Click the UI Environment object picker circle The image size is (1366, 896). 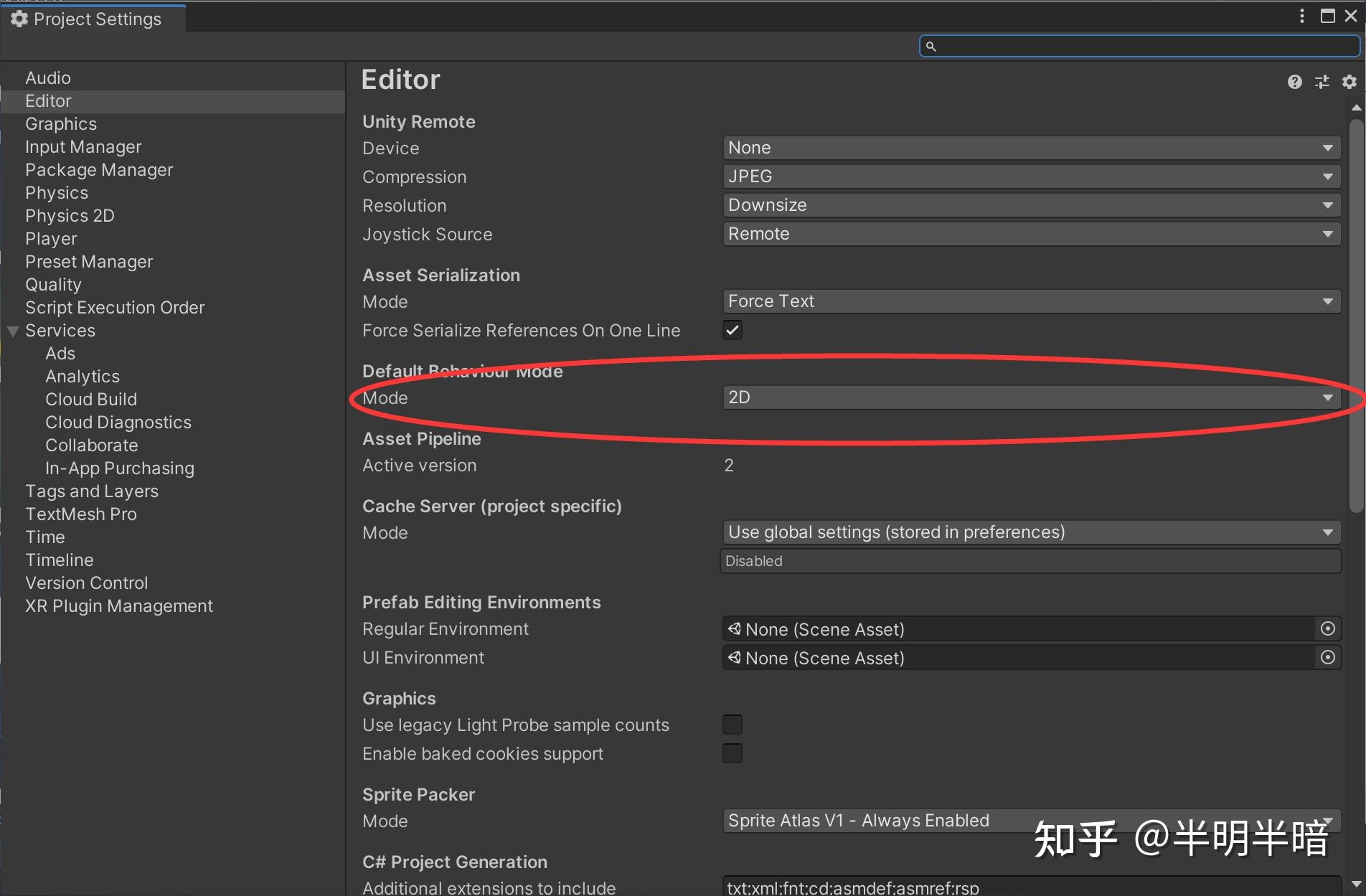[x=1327, y=658]
